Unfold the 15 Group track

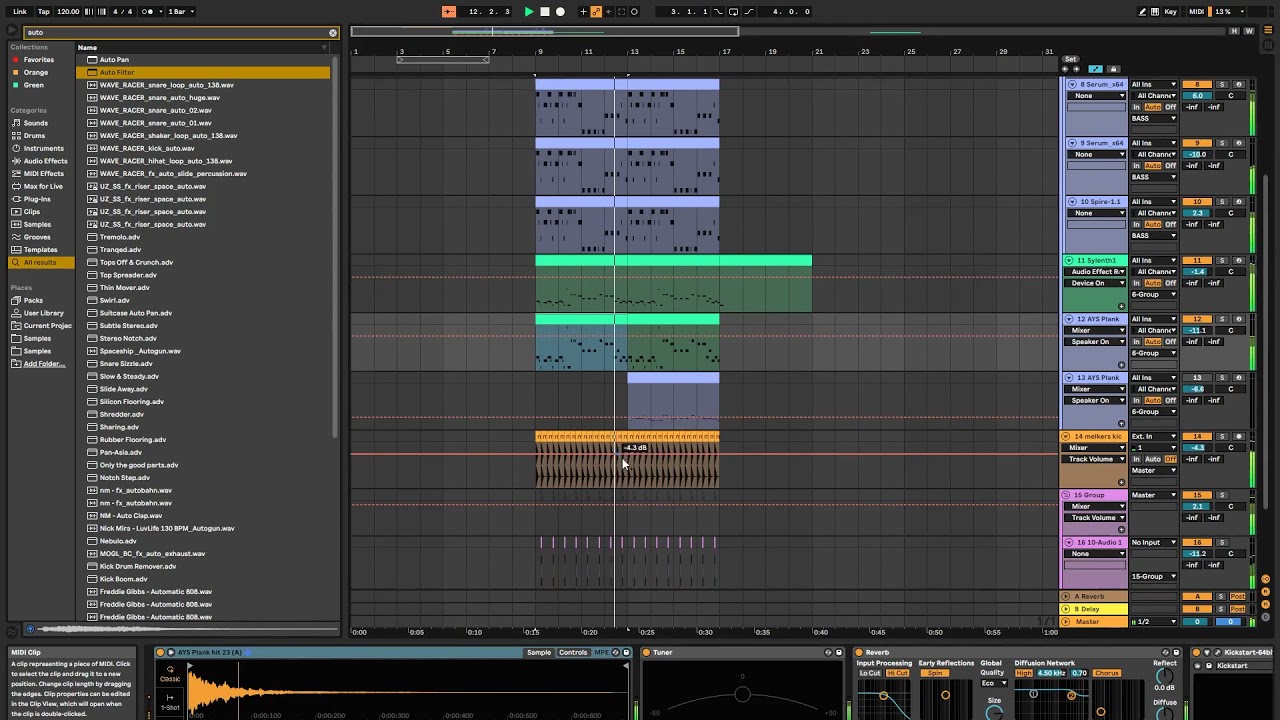pos(1066,495)
